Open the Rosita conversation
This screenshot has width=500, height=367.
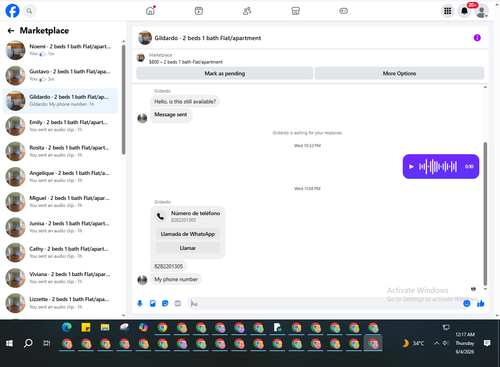pos(60,151)
